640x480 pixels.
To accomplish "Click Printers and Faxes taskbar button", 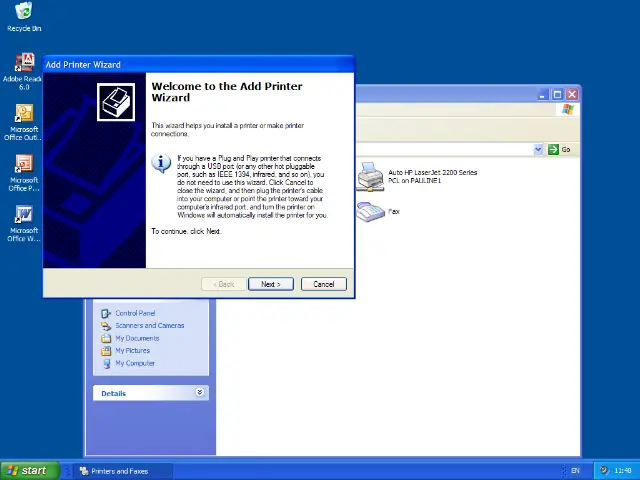I will click(122, 471).
